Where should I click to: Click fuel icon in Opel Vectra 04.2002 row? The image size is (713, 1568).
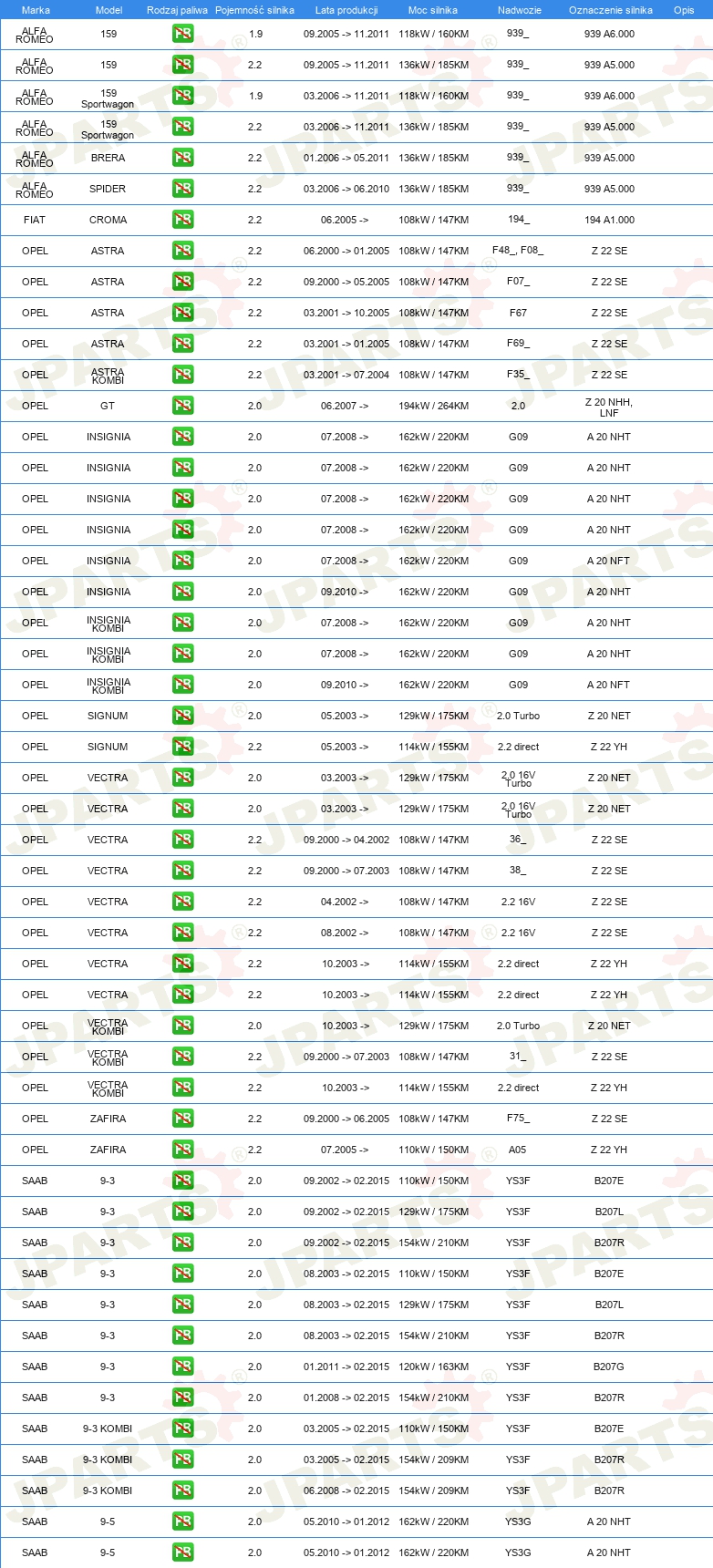(182, 902)
